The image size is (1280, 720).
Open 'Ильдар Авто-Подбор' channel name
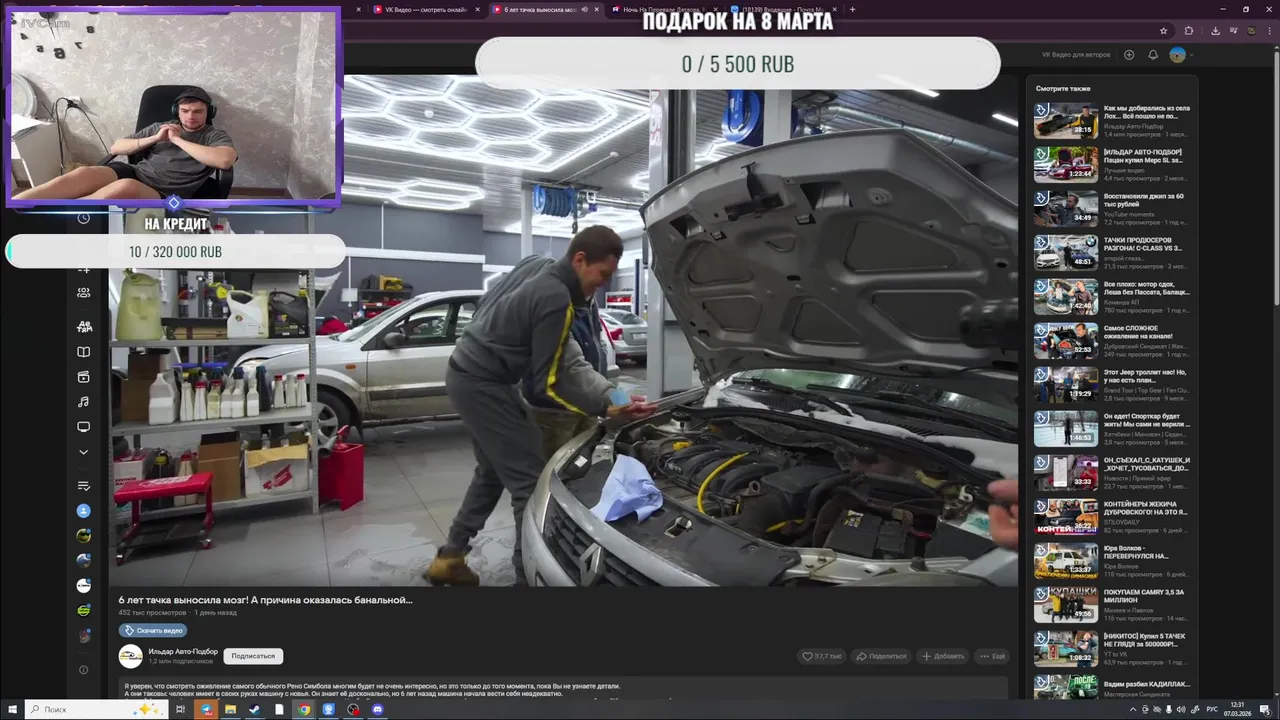click(x=183, y=651)
